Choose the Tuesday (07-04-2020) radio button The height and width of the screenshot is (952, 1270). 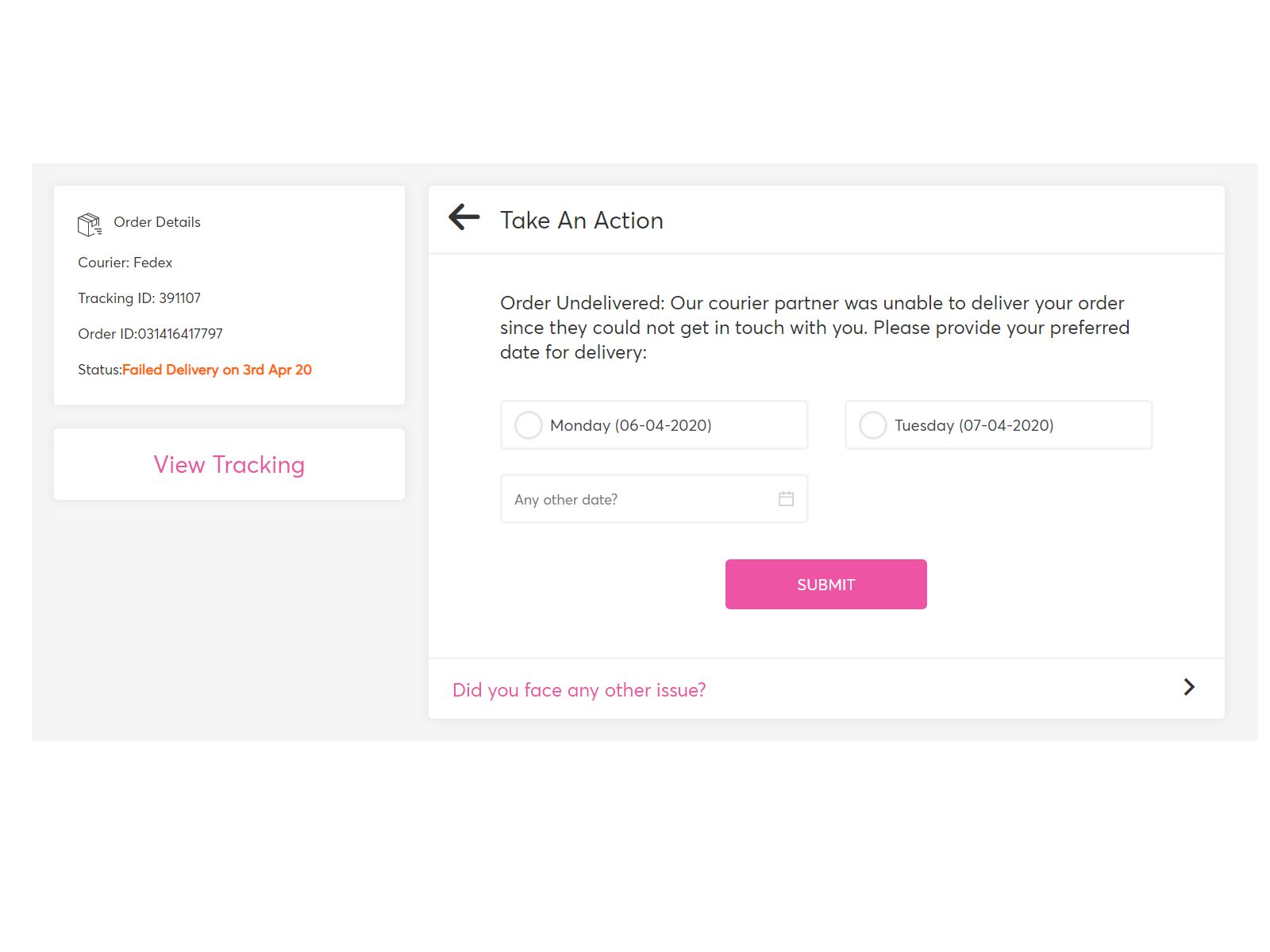click(x=873, y=425)
